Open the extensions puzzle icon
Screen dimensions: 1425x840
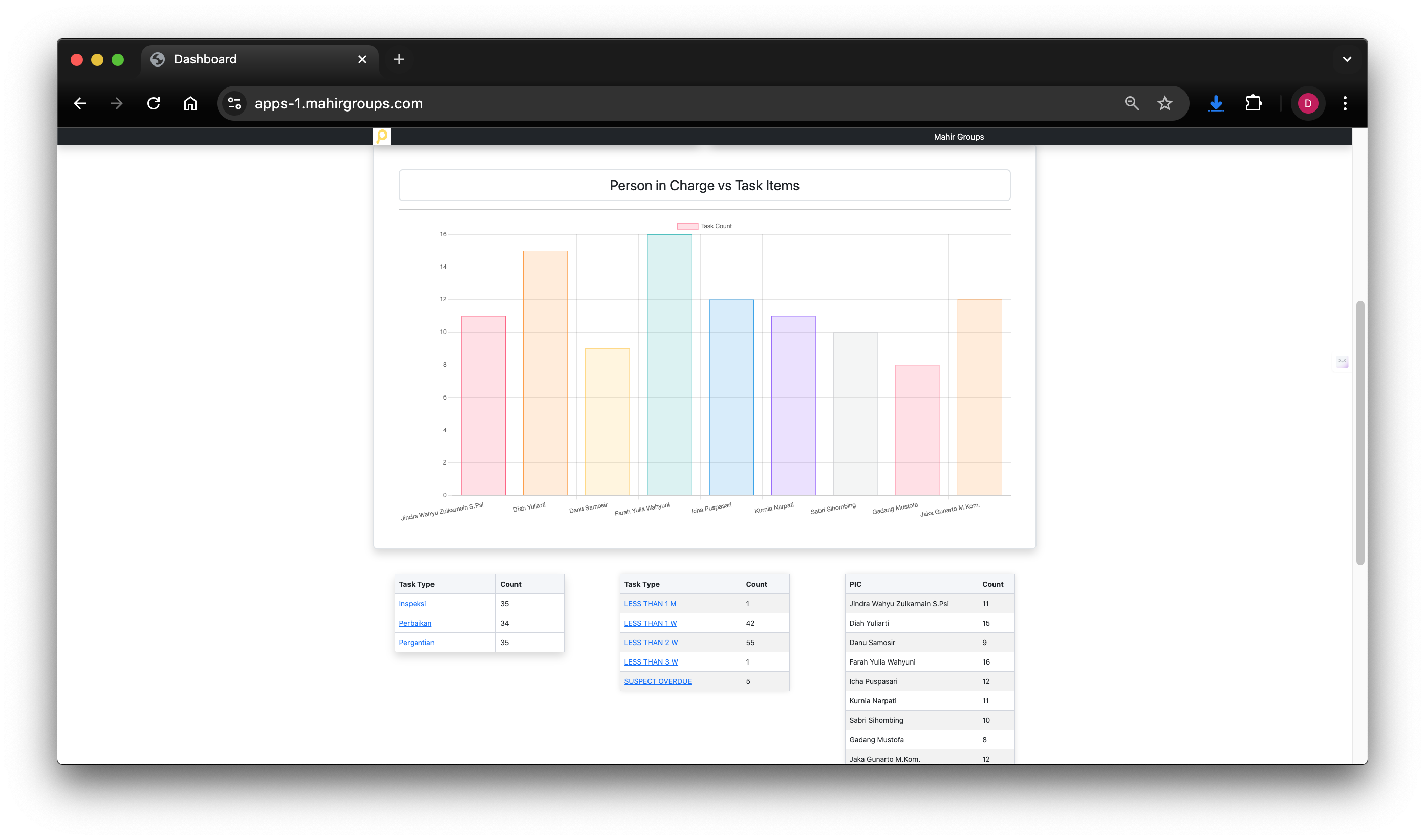click(x=1253, y=103)
